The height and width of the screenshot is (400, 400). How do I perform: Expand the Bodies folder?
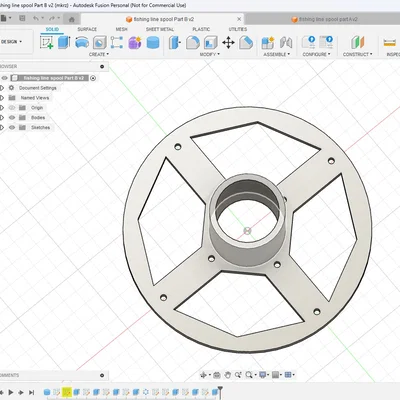[2, 118]
